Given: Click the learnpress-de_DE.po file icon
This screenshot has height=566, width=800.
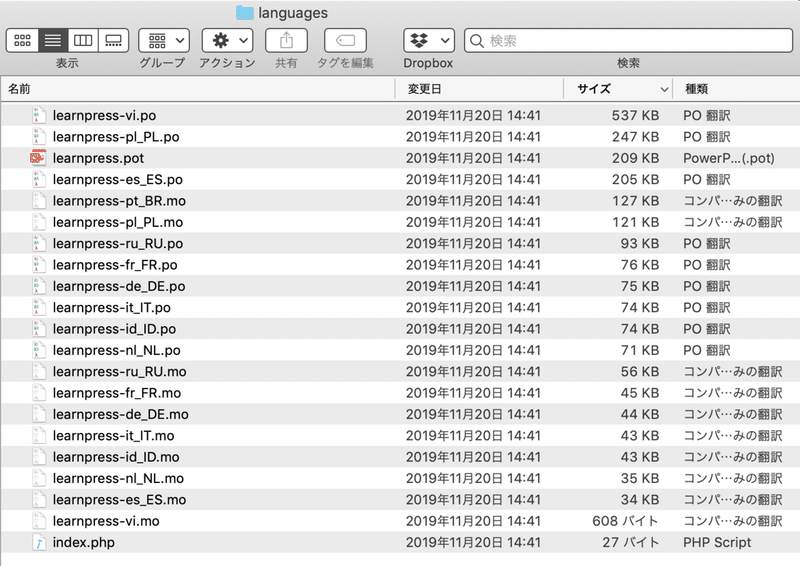Looking at the screenshot, I should click(39, 286).
